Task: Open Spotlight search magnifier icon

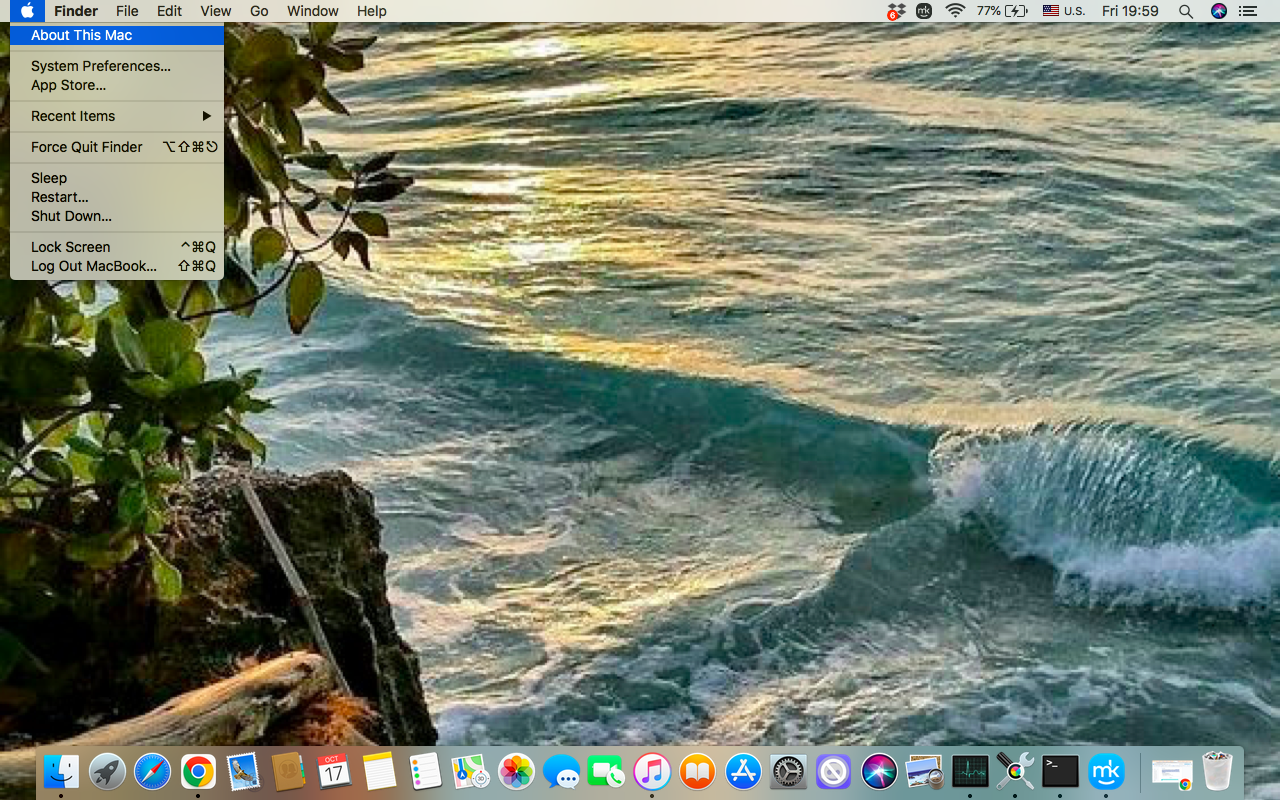Action: tap(1185, 11)
